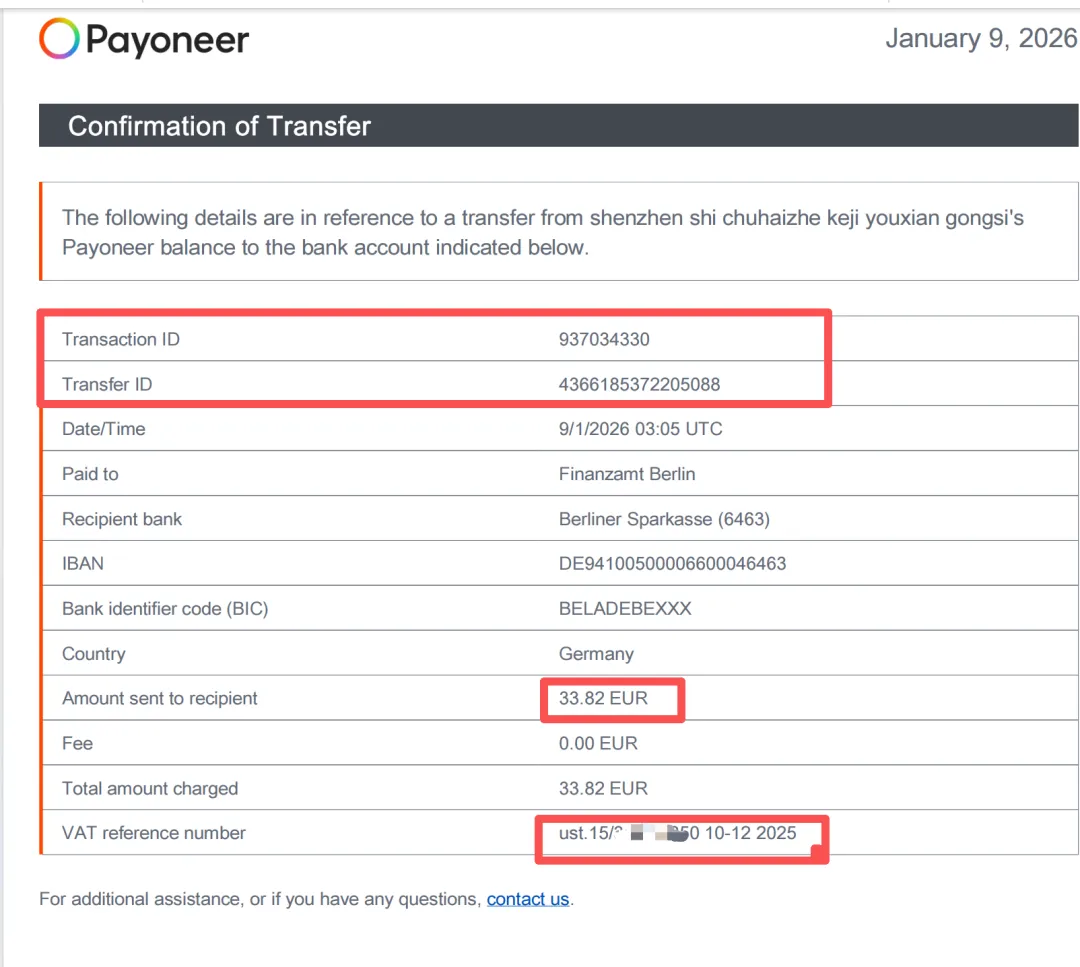Select the IBAN value DE94100500006600046463
Viewport: 1080px width, 967px height.
672,563
